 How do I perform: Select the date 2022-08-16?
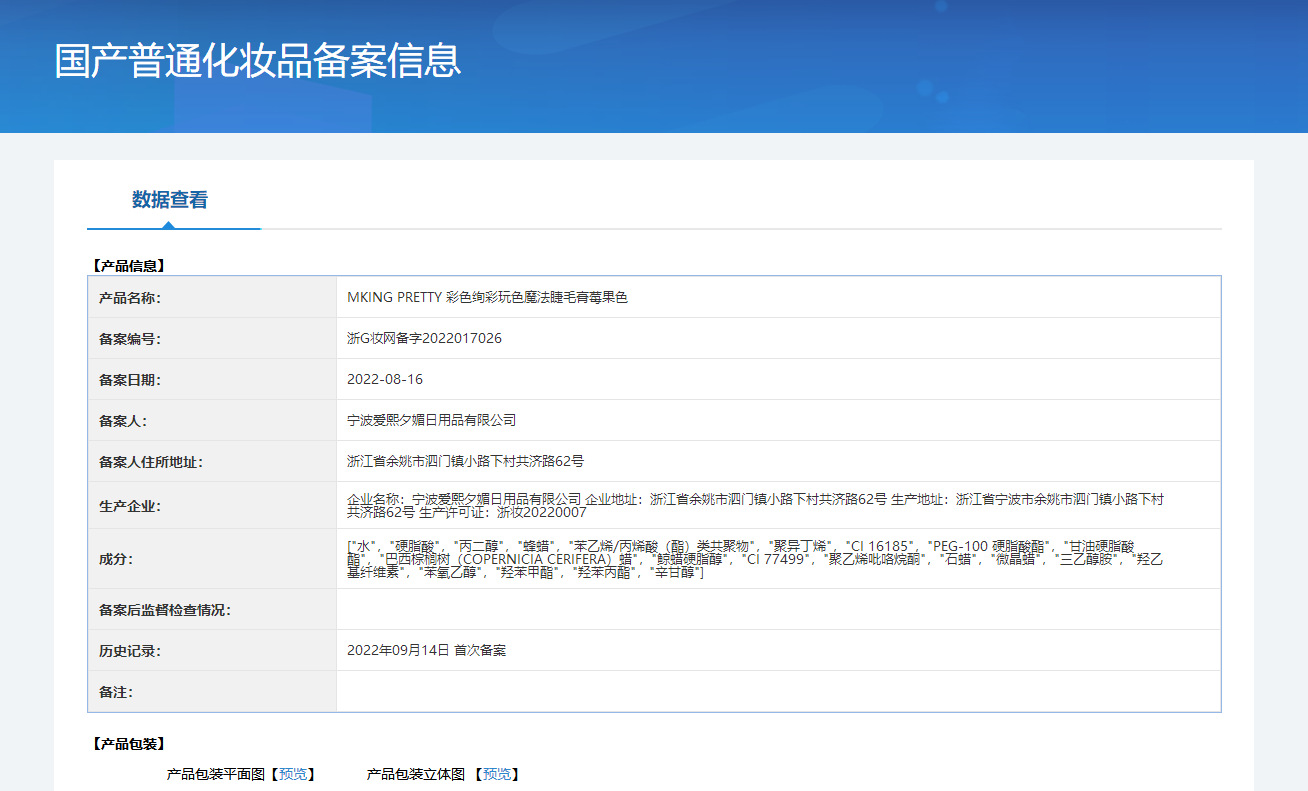click(x=385, y=379)
